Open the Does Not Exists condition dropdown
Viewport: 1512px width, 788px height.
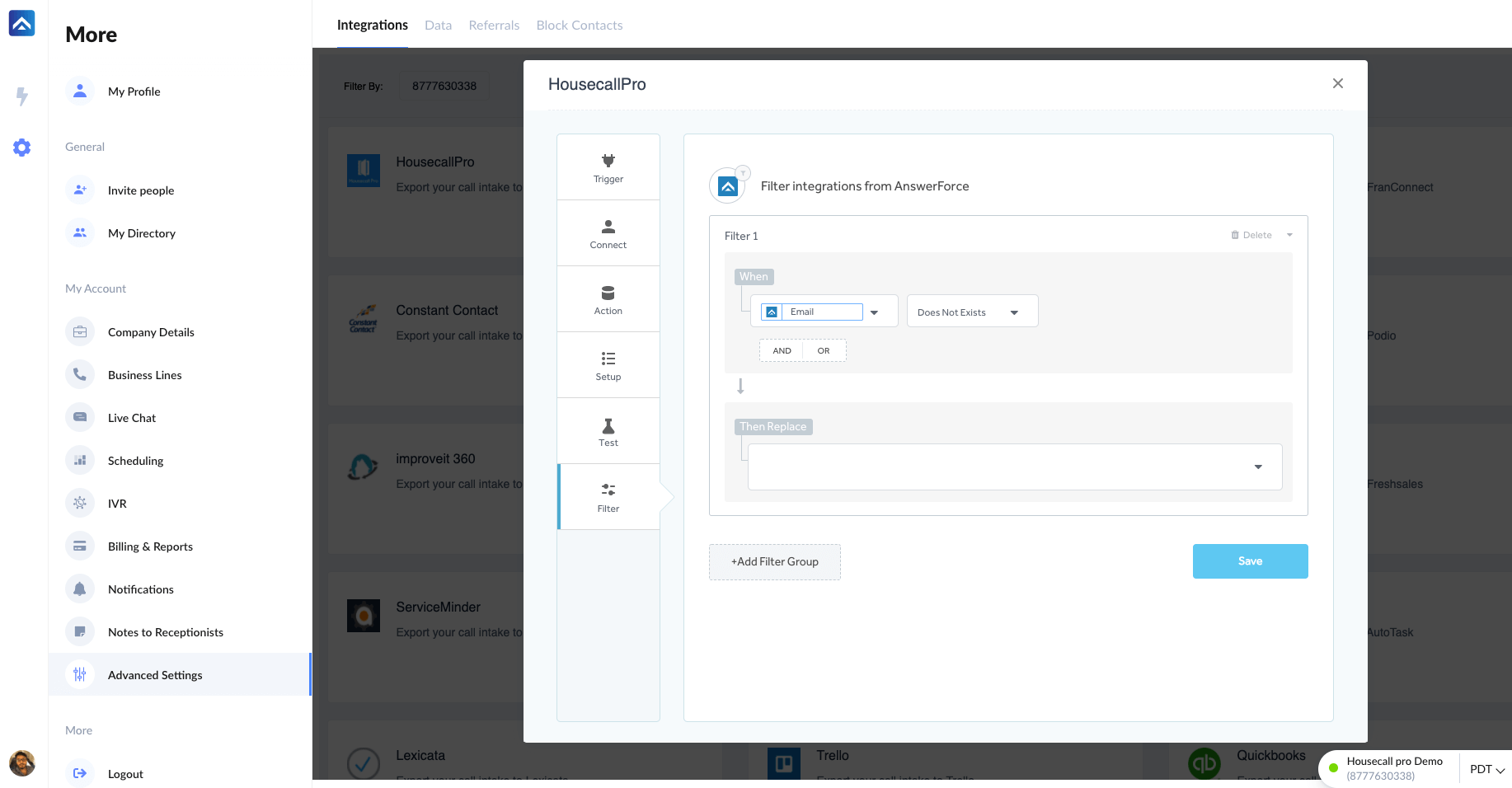point(972,312)
